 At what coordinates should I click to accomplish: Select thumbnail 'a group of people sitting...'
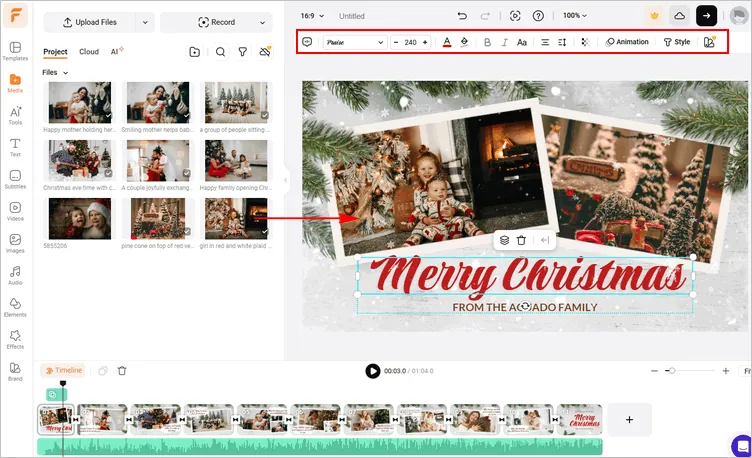(x=236, y=102)
